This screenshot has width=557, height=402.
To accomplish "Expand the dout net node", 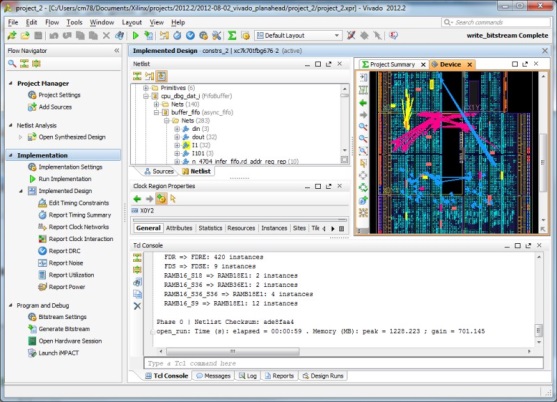I will 177,137.
